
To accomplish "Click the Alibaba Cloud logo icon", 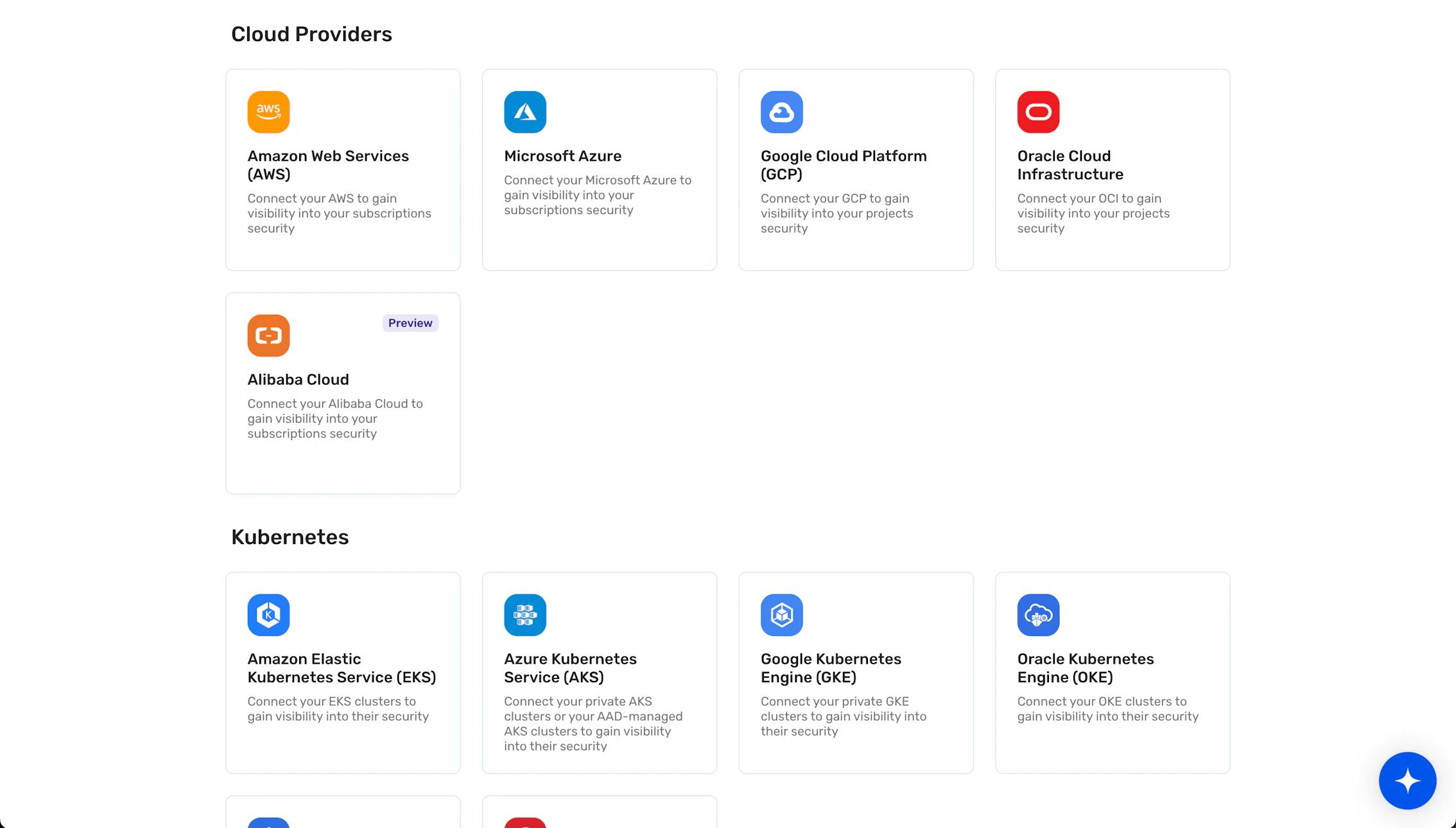I will point(268,335).
